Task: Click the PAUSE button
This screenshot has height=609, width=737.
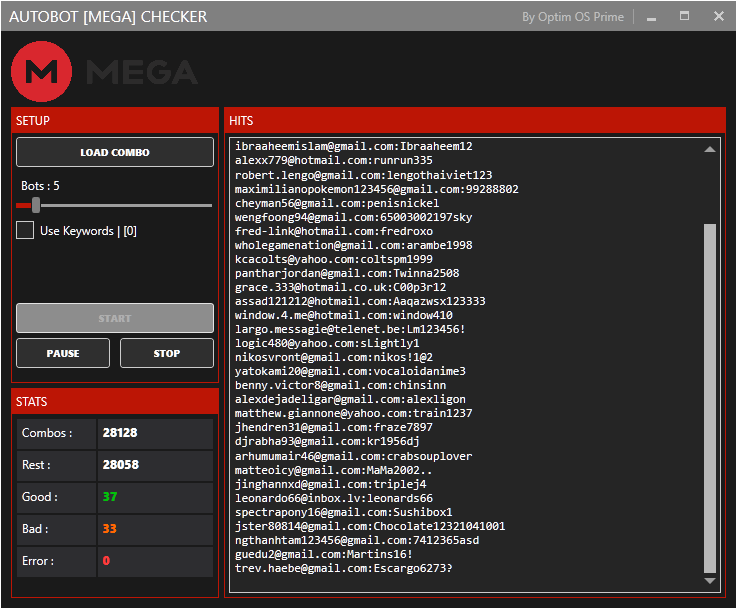Action: coord(63,353)
